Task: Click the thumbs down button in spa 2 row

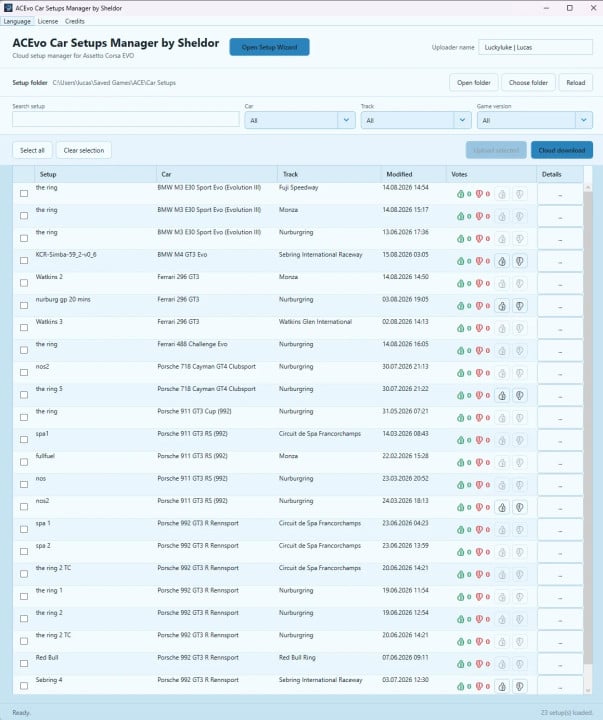Action: (x=519, y=552)
